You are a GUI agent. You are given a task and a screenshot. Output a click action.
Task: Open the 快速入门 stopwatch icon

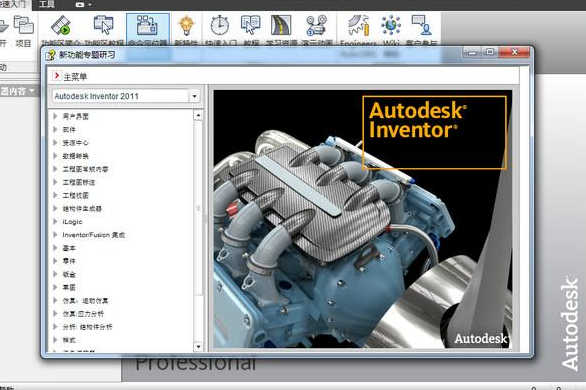coord(220,26)
